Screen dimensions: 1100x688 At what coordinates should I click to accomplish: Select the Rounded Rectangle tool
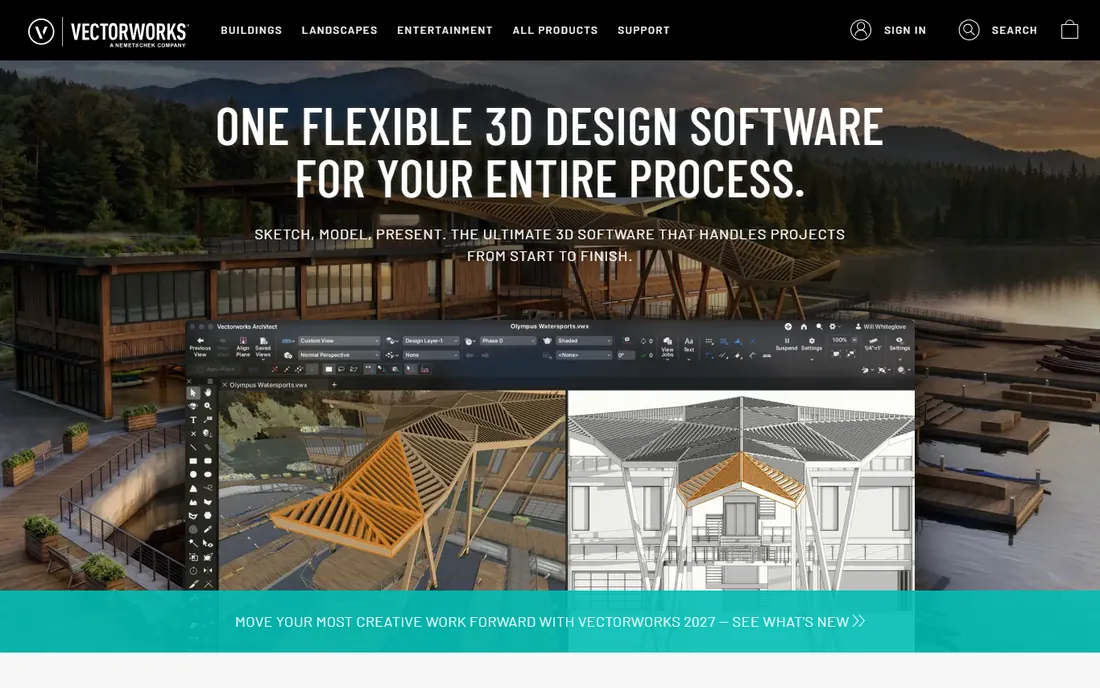coord(208,461)
